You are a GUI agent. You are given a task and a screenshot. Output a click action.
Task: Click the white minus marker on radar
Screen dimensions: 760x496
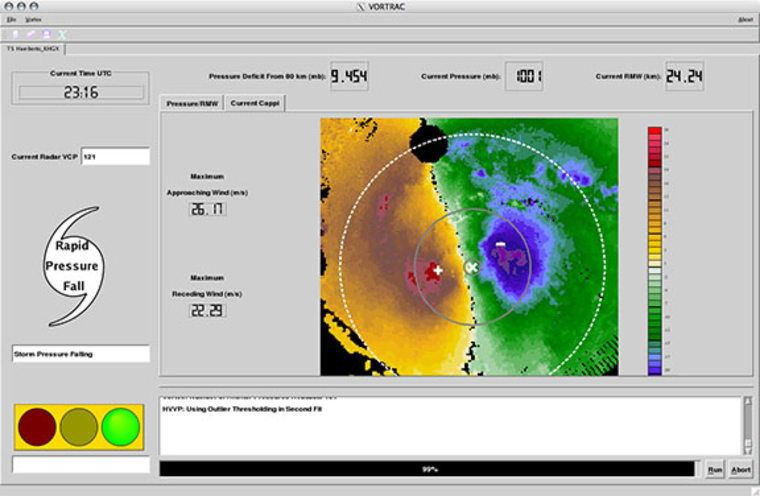[500, 244]
